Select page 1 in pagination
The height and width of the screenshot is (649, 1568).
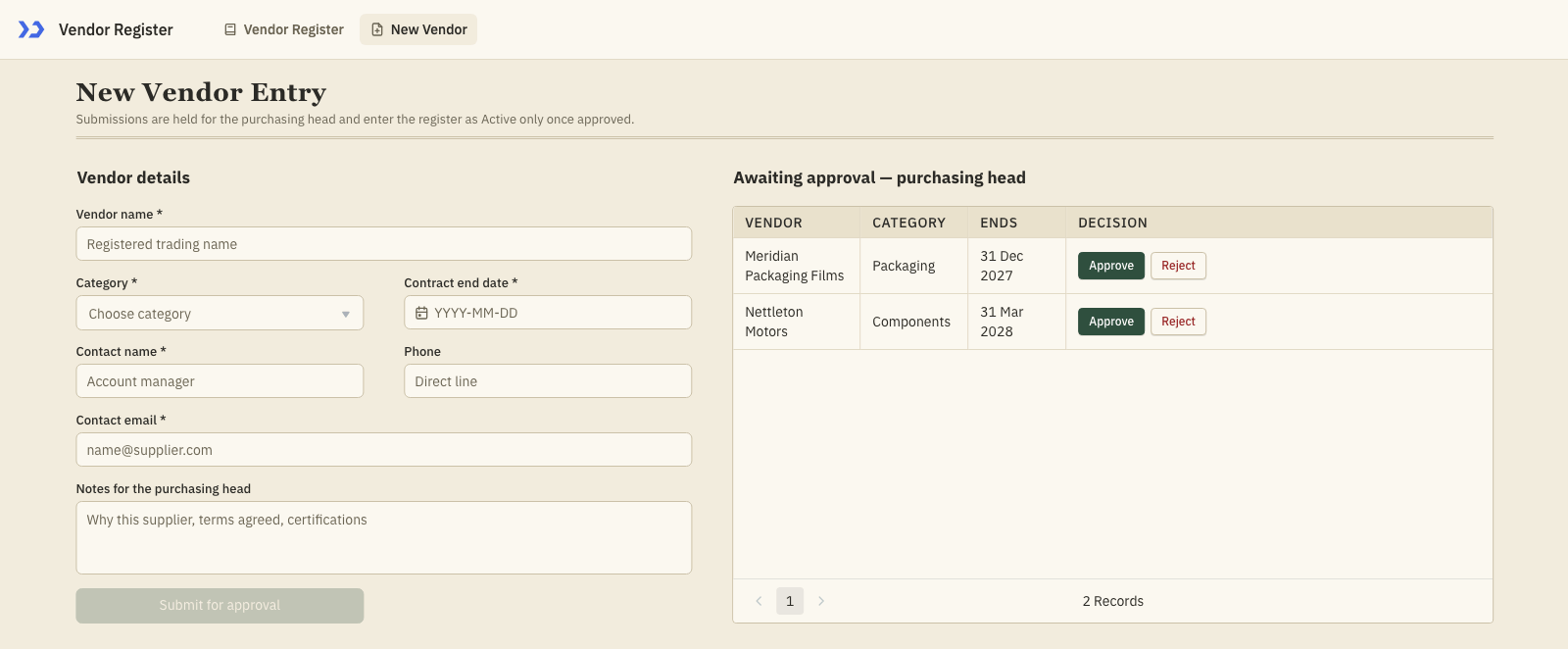point(790,601)
